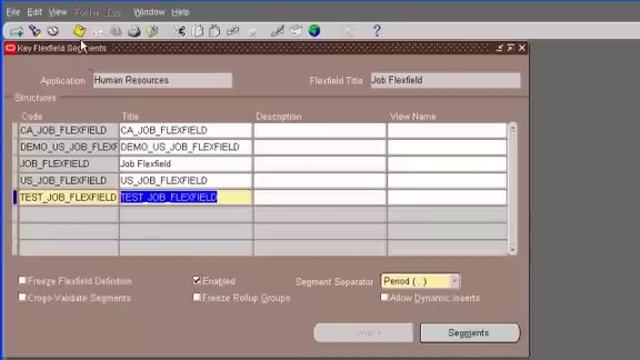Open the dimmed Folder menu
640x360 pixels.
87,13
